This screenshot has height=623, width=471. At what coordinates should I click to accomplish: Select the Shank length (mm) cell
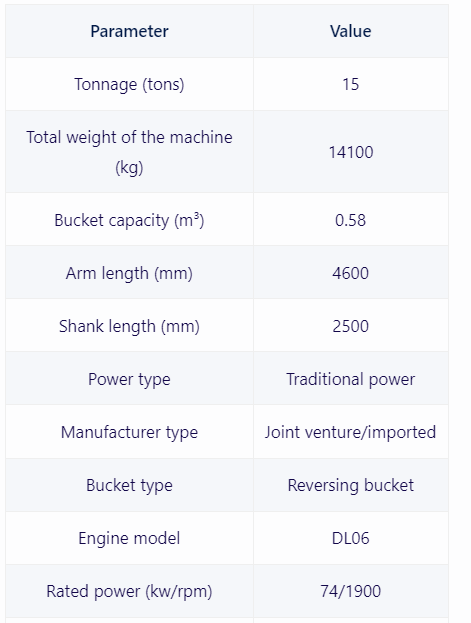point(129,326)
